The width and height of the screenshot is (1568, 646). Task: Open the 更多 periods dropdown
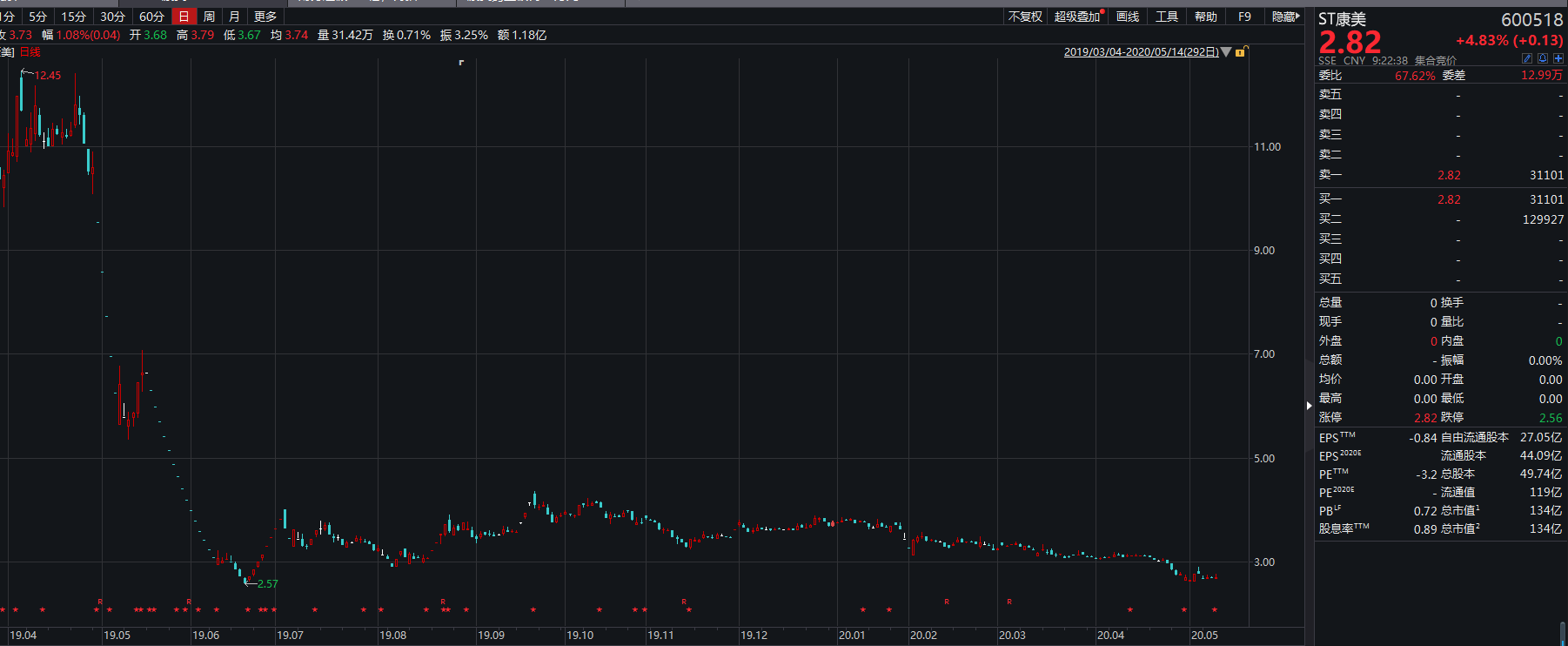tap(265, 17)
